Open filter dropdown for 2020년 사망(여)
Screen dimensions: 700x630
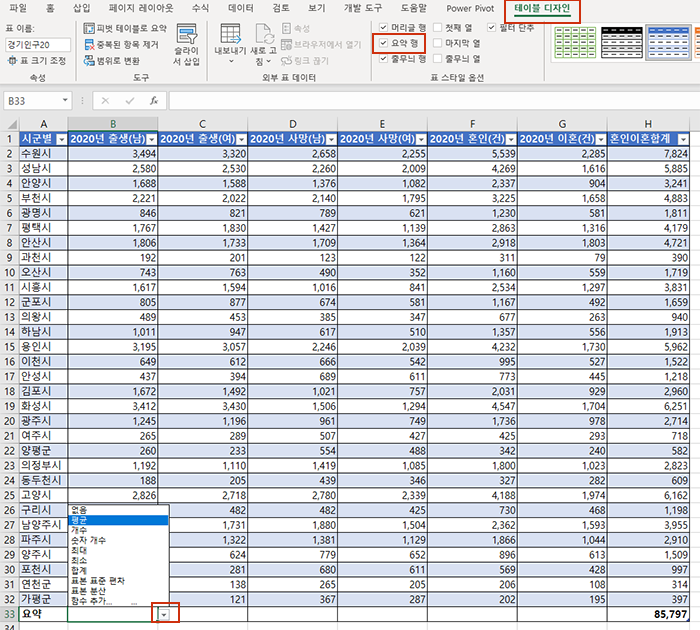pyautogui.click(x=421, y=139)
